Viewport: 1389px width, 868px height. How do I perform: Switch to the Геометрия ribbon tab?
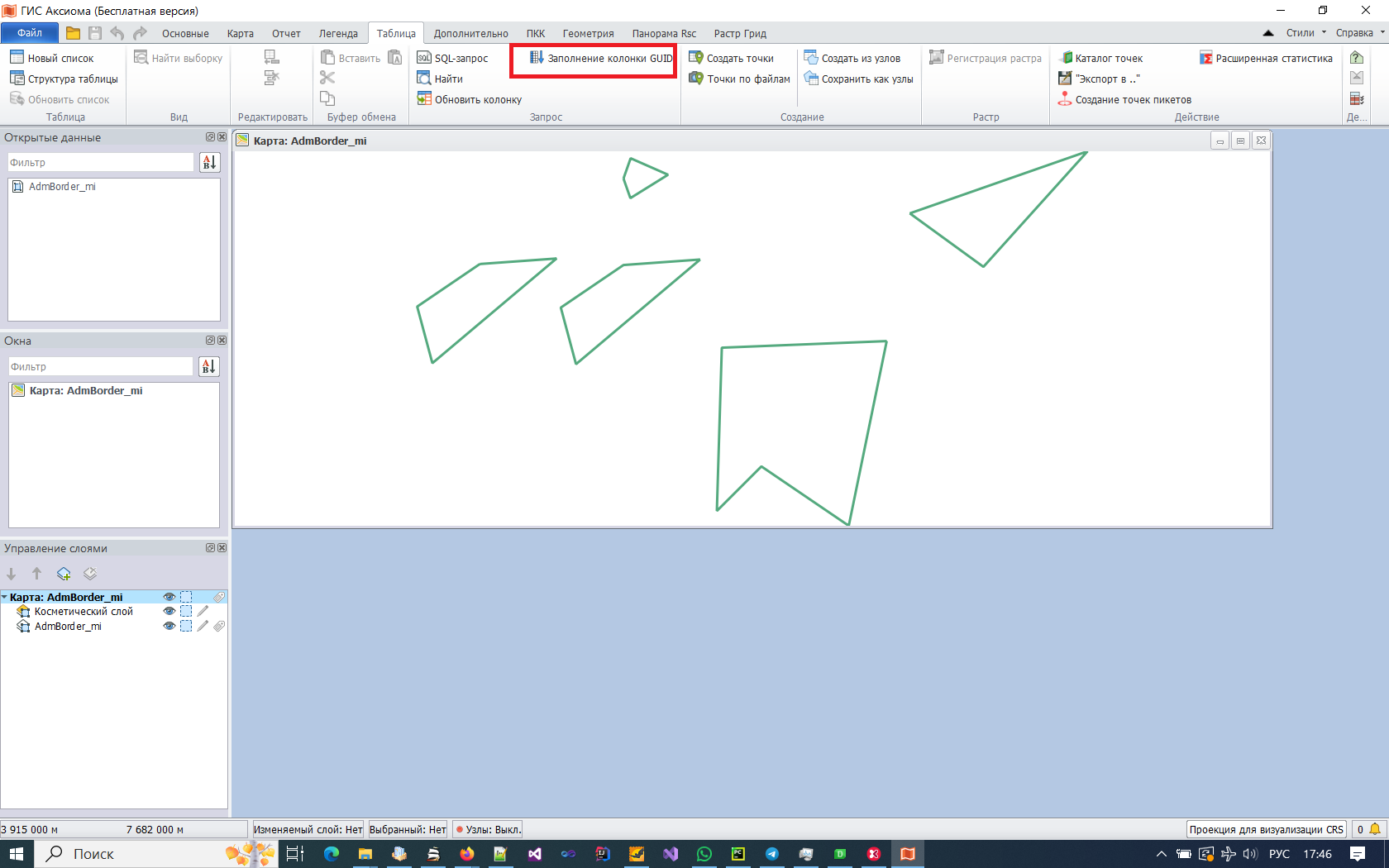point(588,33)
